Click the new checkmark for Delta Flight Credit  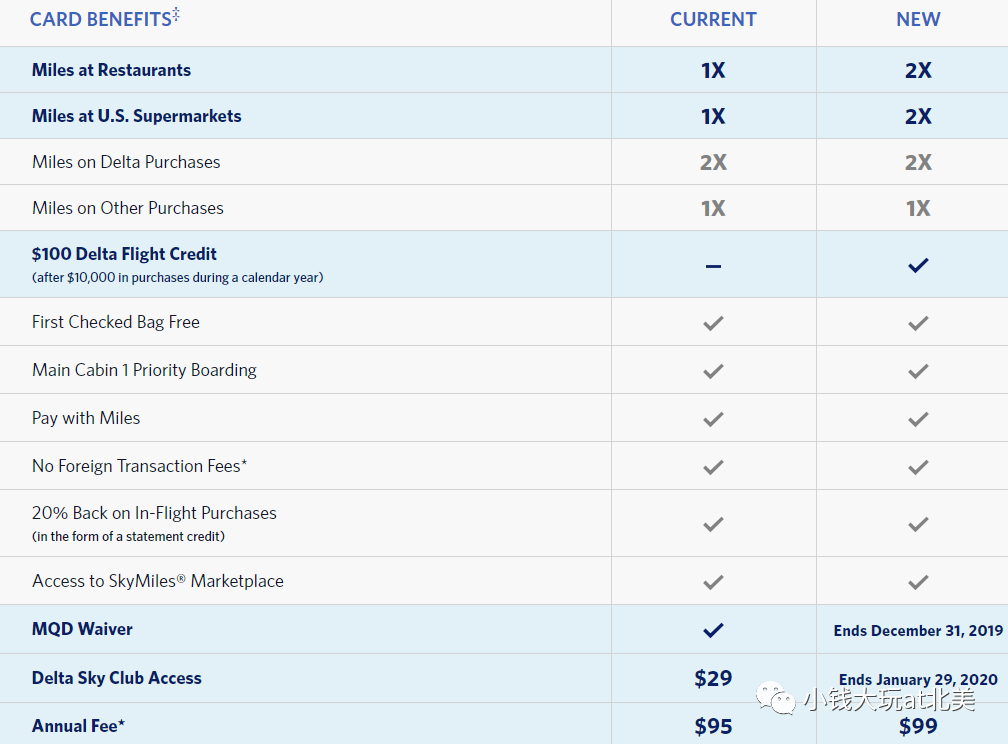click(x=918, y=265)
